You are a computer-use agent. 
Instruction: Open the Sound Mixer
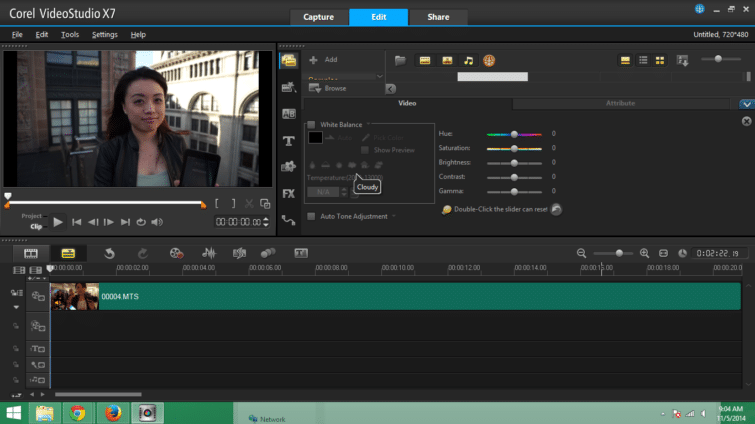point(209,253)
